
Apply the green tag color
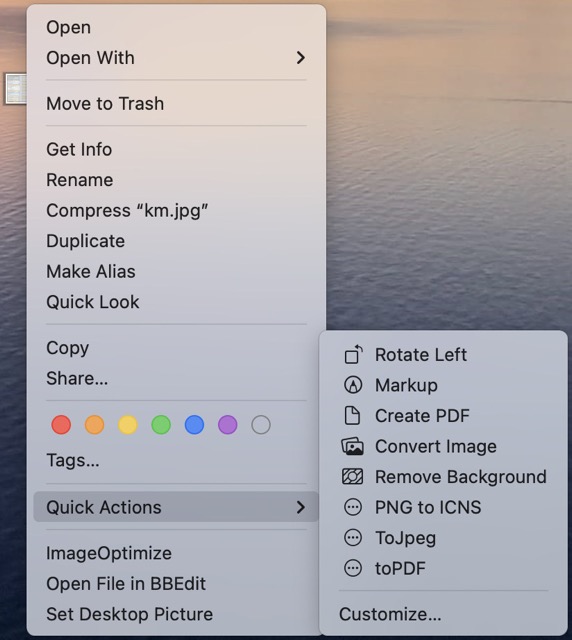click(x=161, y=424)
